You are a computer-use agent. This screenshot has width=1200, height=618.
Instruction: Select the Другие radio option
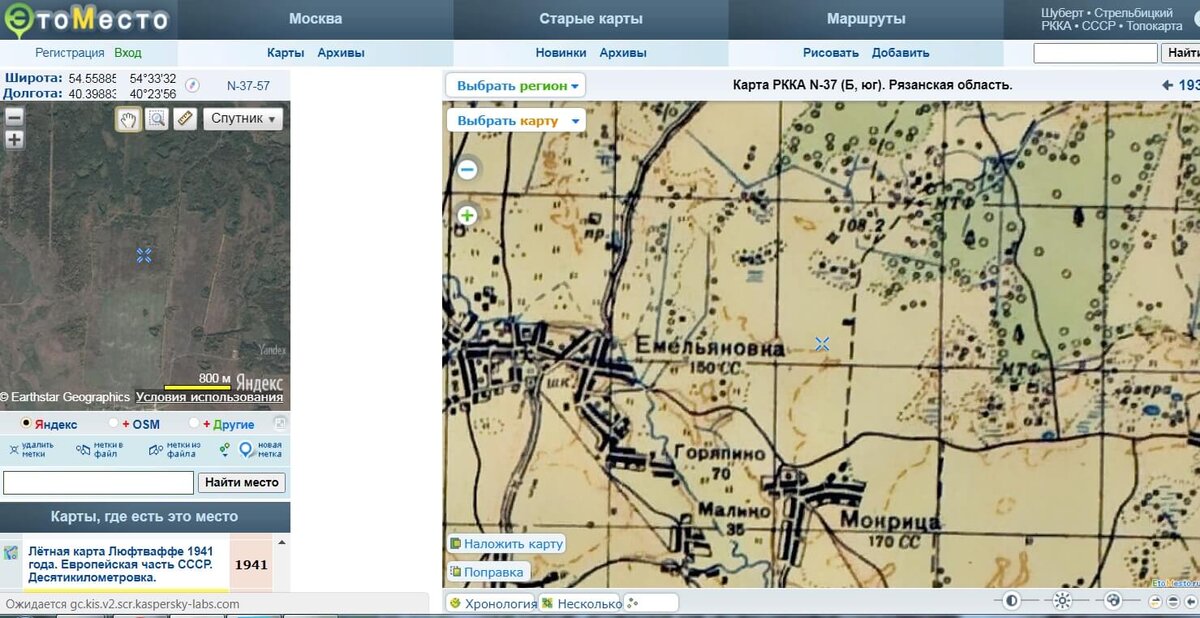(x=194, y=424)
